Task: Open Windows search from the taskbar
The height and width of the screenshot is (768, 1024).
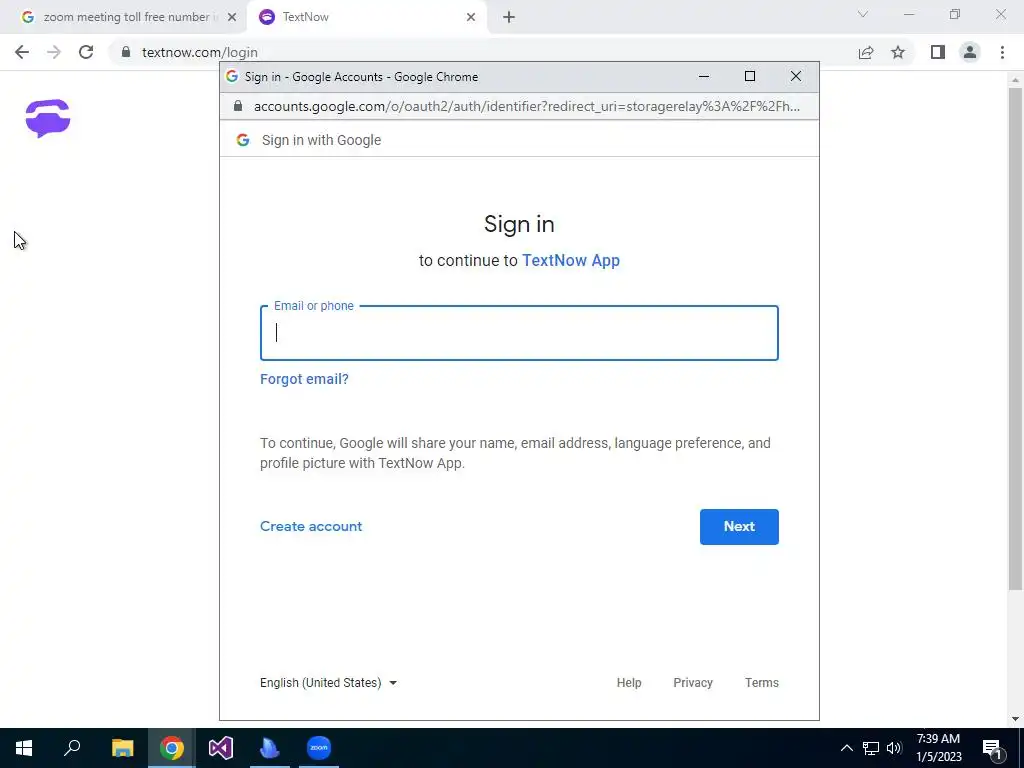Action: pyautogui.click(x=72, y=748)
